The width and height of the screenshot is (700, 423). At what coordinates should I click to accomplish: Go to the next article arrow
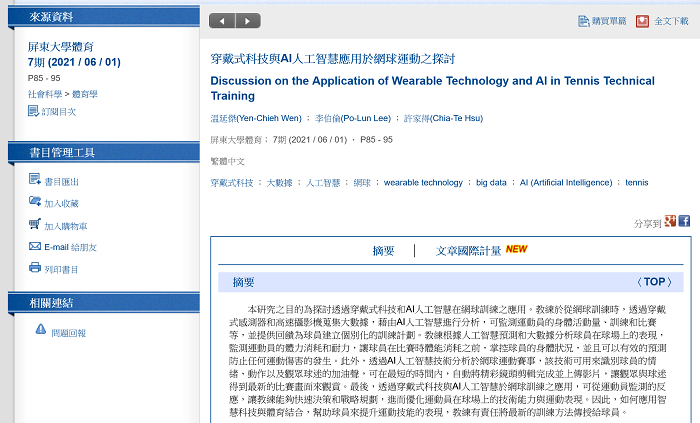[x=247, y=21]
